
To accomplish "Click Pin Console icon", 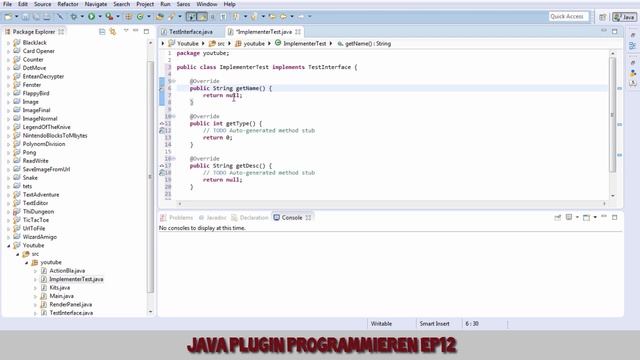I will tap(558, 218).
